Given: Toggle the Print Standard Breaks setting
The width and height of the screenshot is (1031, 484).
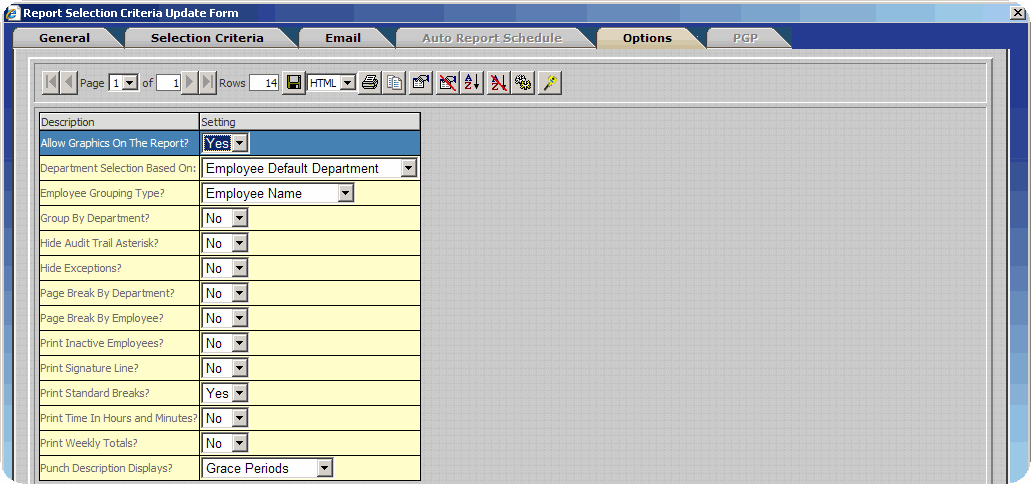Looking at the screenshot, I should [x=226, y=394].
